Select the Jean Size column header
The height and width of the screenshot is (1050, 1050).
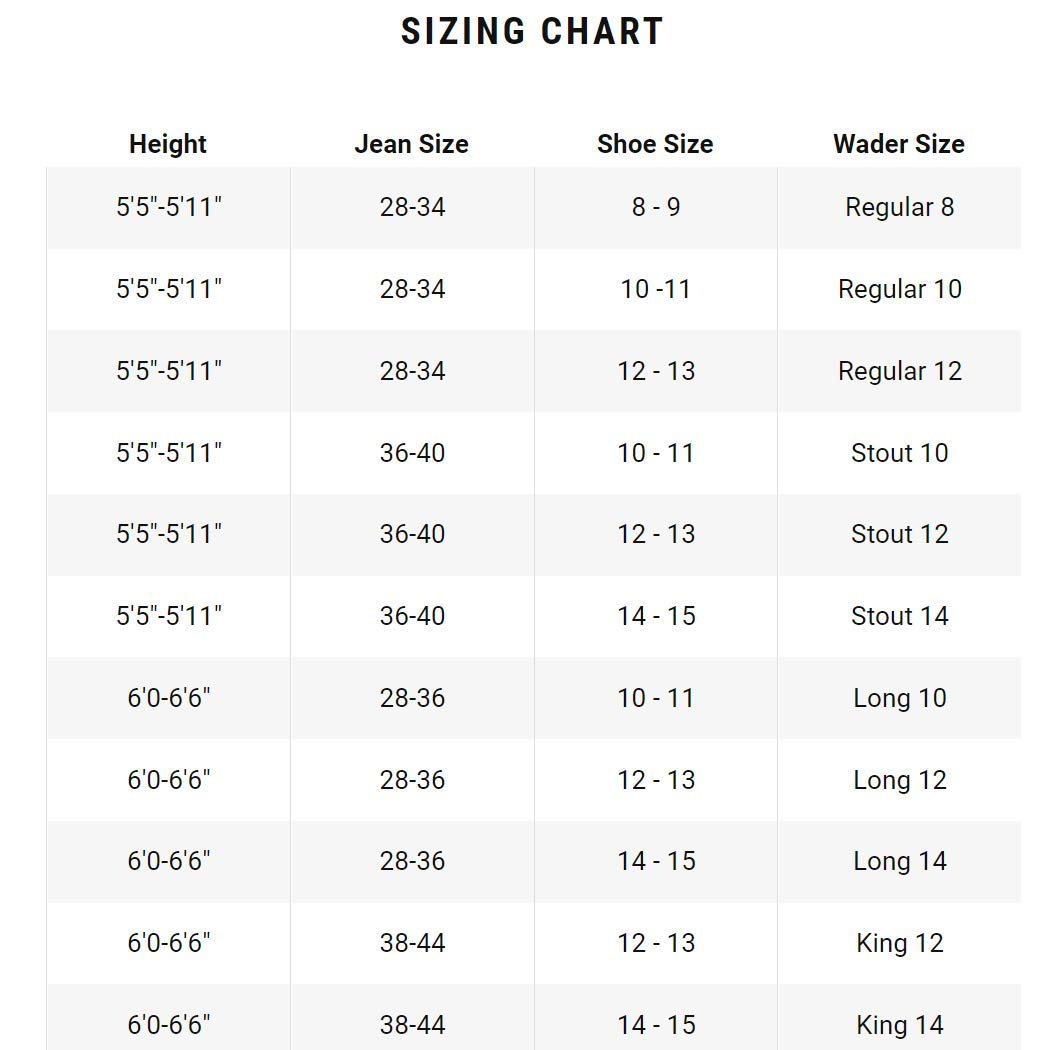click(x=412, y=144)
